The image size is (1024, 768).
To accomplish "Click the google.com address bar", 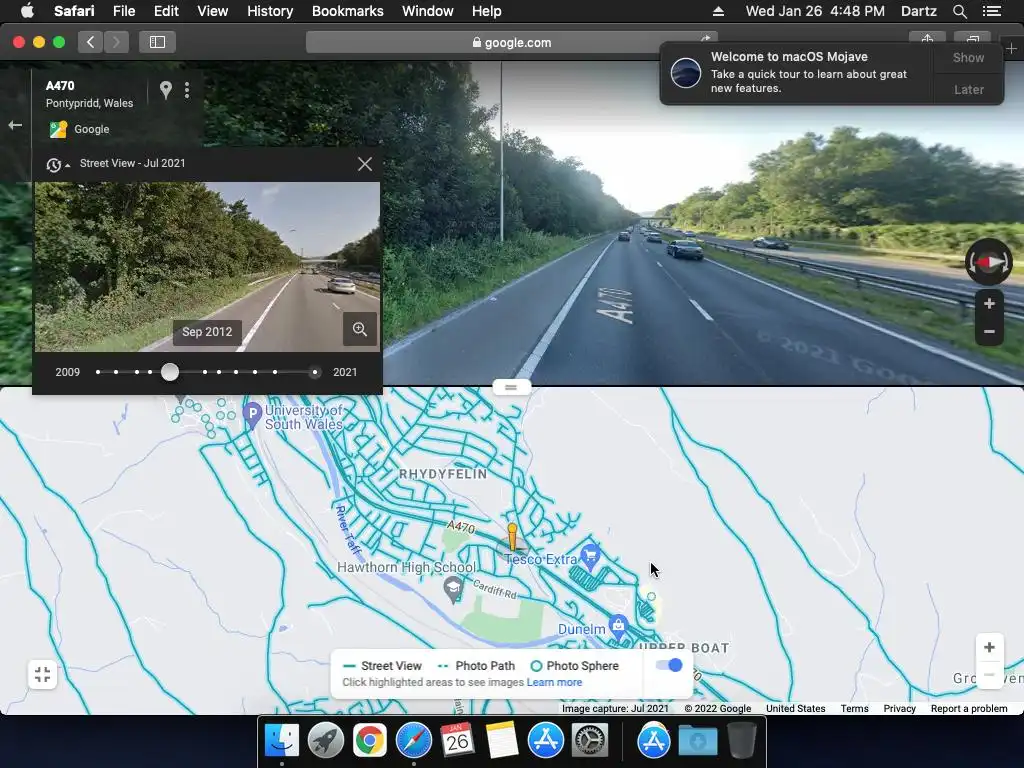I will (511, 42).
